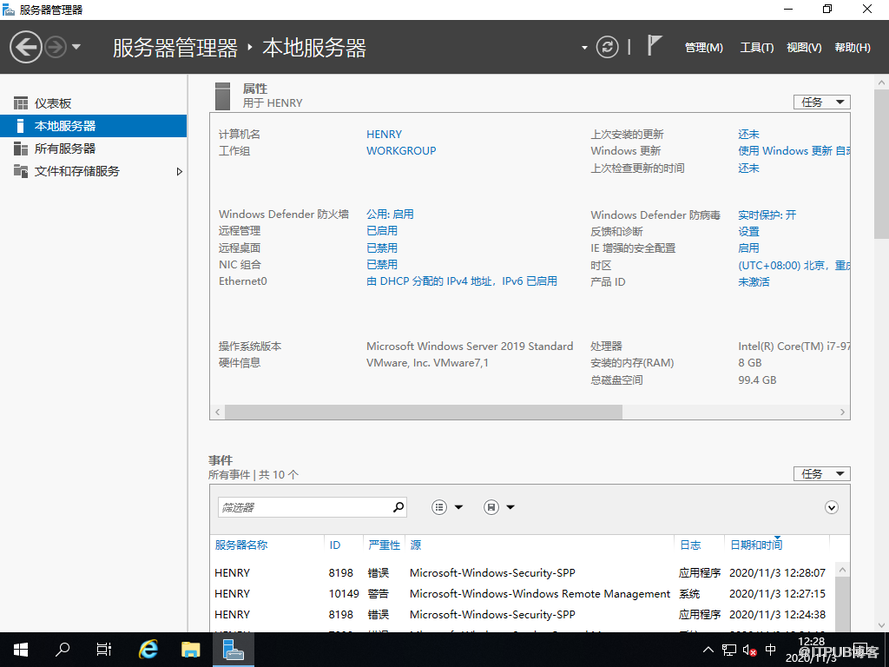Image resolution: width=889 pixels, height=667 pixels.
Task: Open Internet Explorer from the taskbar
Action: coord(149,649)
